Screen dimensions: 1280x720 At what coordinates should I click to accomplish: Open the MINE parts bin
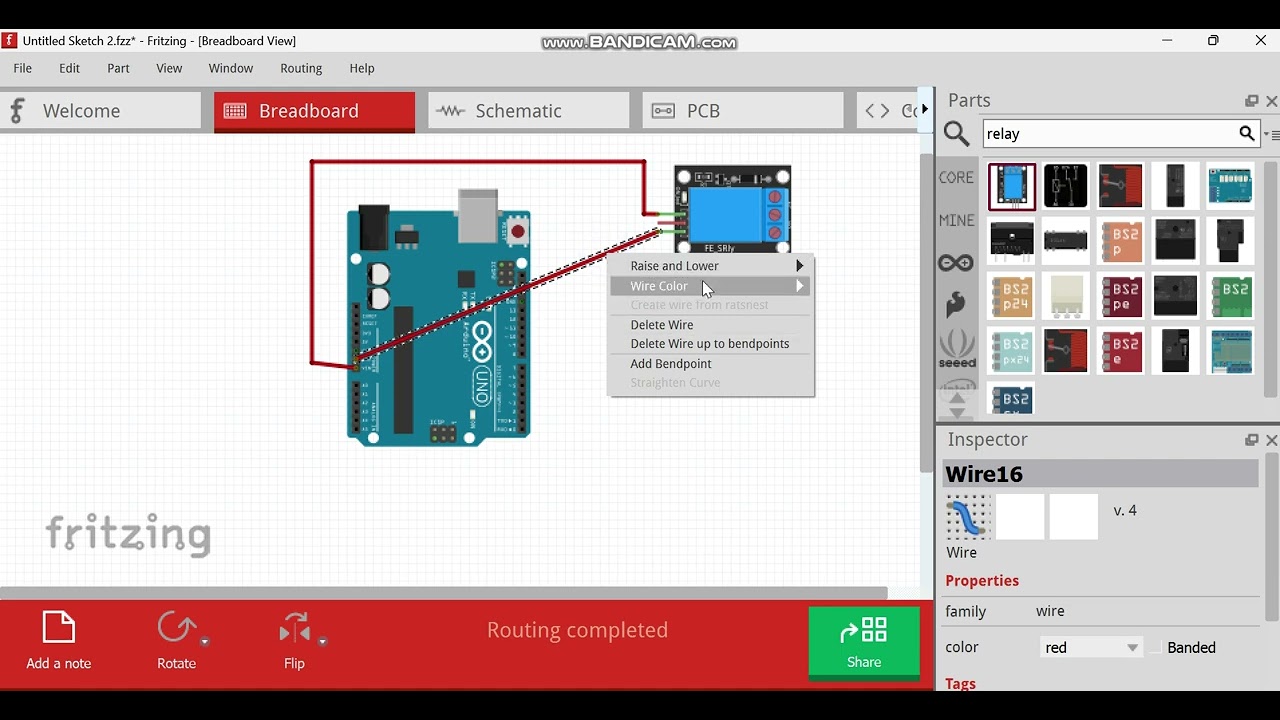tap(956, 220)
